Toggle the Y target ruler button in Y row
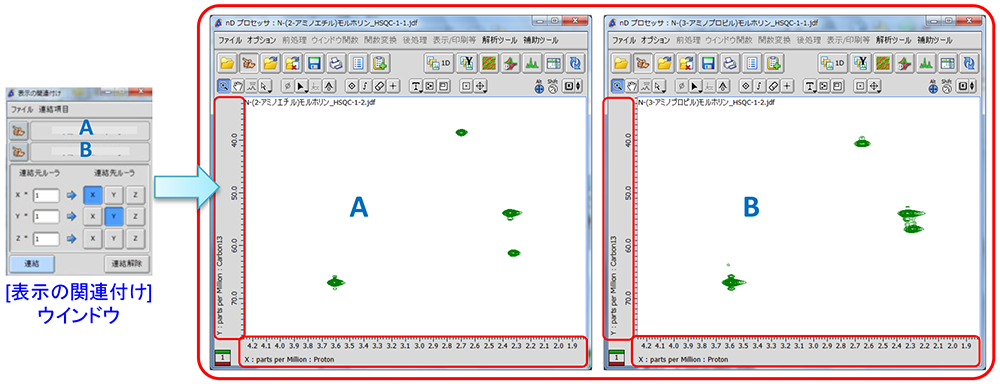 [x=114, y=217]
